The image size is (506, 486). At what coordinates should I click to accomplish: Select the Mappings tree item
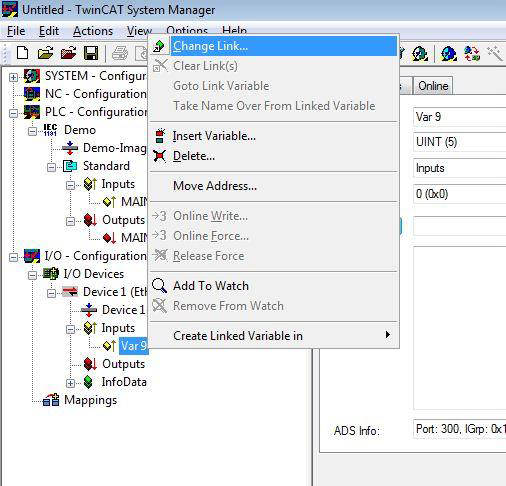pos(91,400)
